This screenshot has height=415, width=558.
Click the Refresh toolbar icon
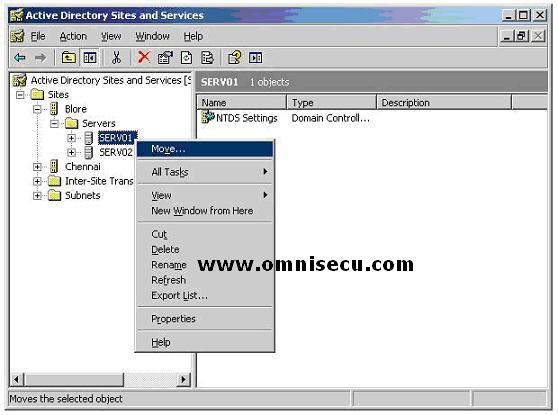(x=186, y=57)
